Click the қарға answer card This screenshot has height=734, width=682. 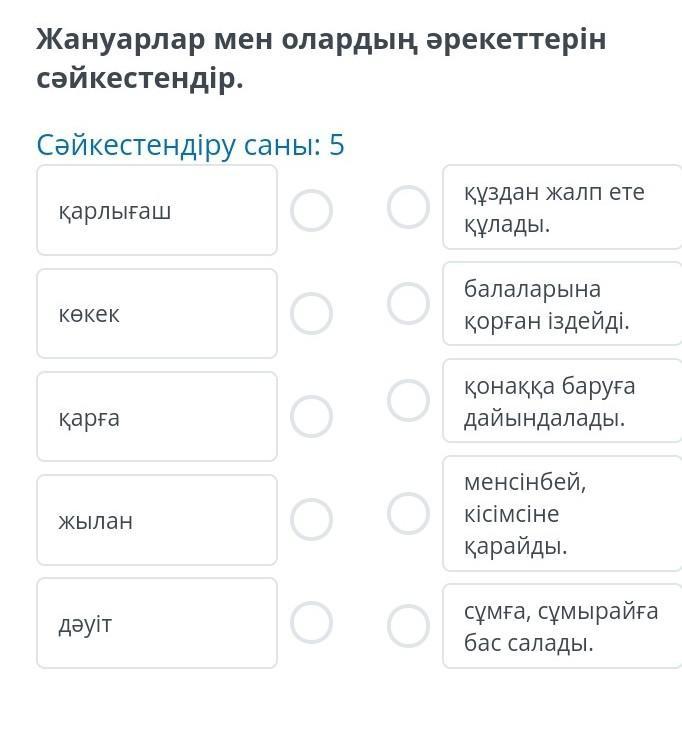click(157, 416)
